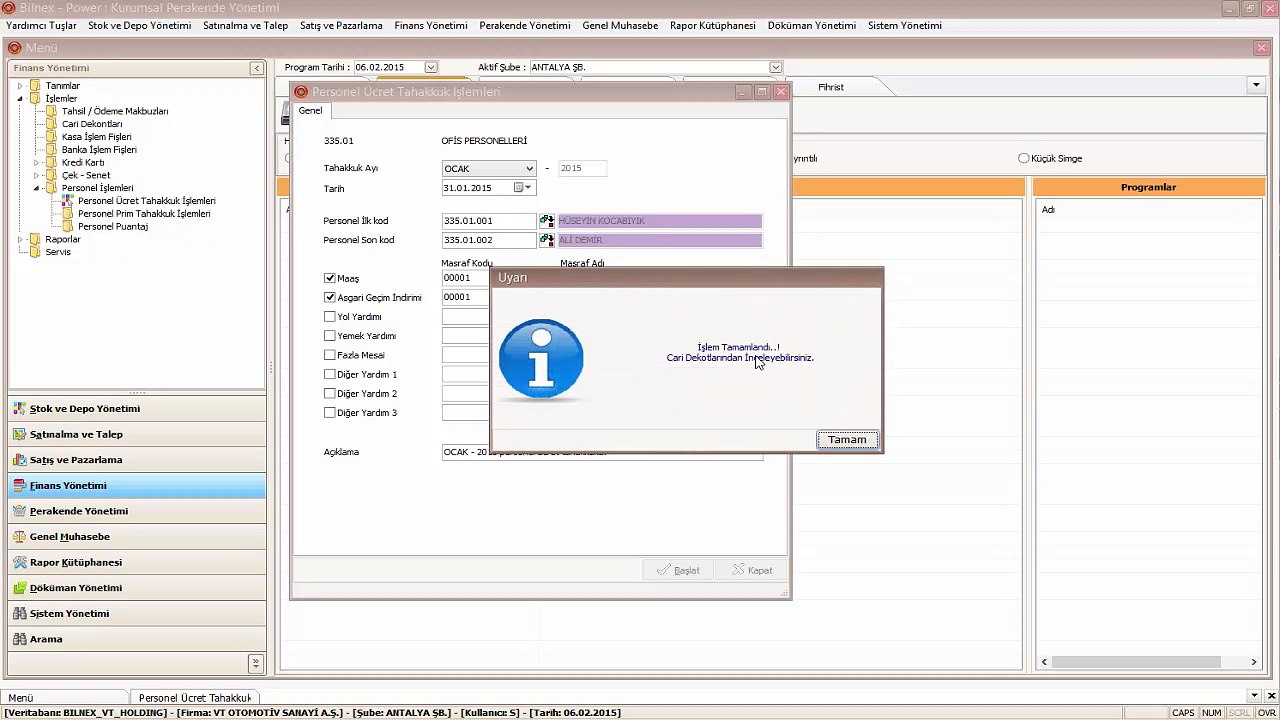Click the folder icon of Cari Dekontları
The image size is (1280, 720).
tap(52, 124)
